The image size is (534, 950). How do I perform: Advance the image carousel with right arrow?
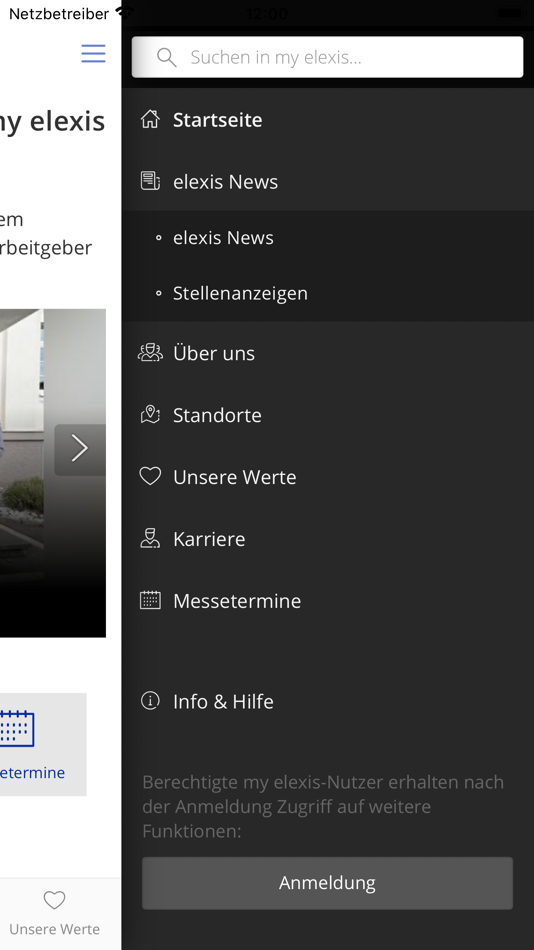pos(80,449)
